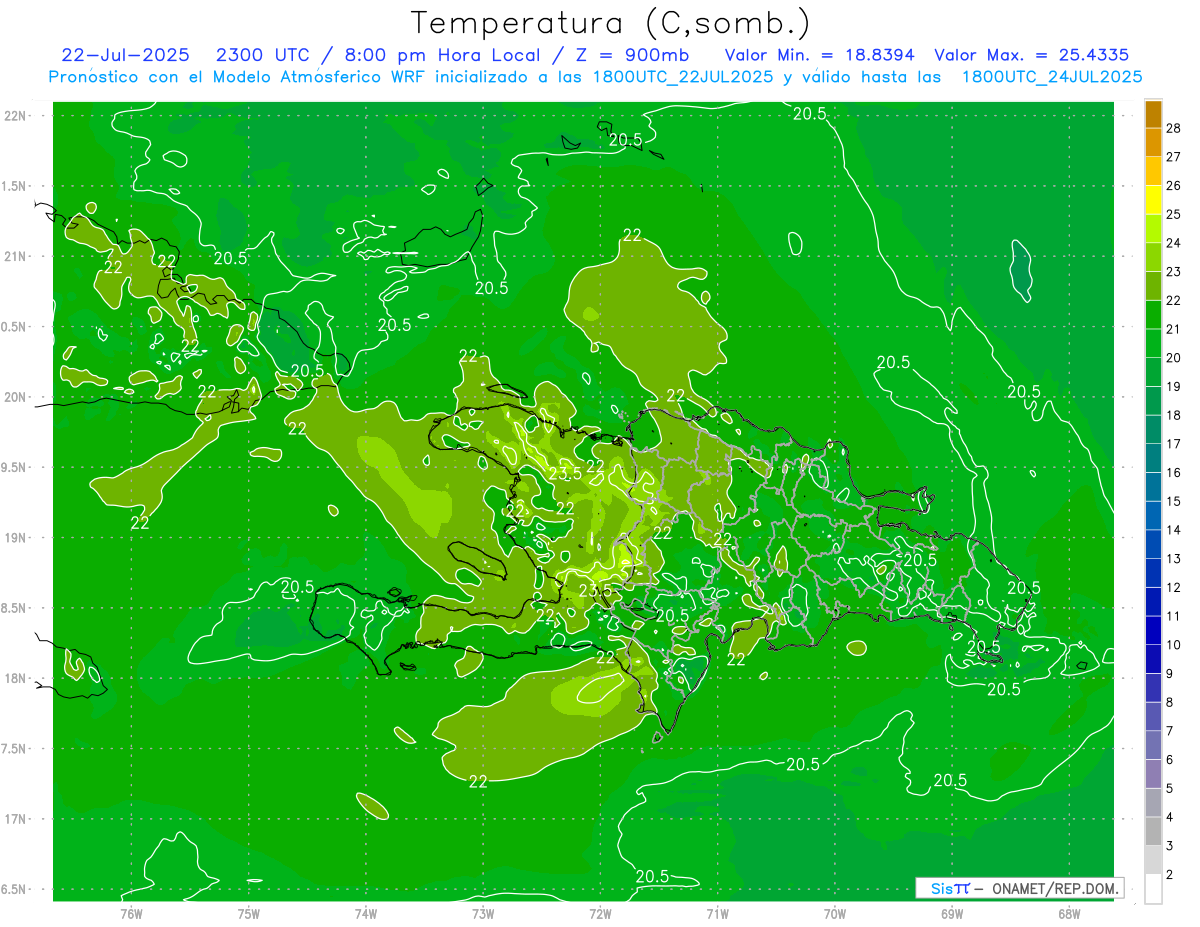1200x927 pixels.
Task: Pick the purple band between 5 and 6
Action: tap(1153, 773)
